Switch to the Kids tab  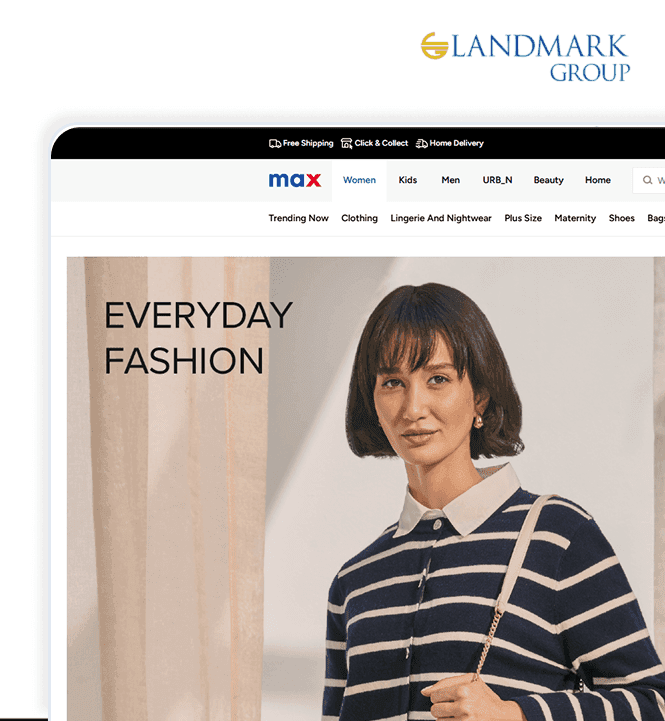[407, 180]
